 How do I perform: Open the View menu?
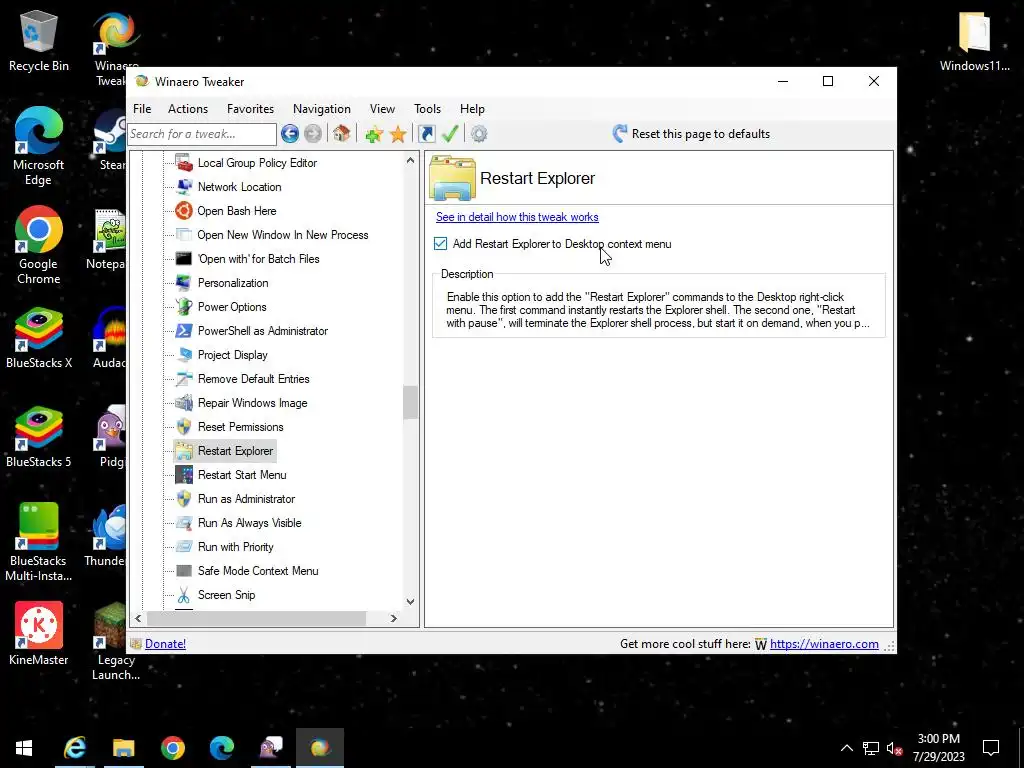[x=382, y=108]
